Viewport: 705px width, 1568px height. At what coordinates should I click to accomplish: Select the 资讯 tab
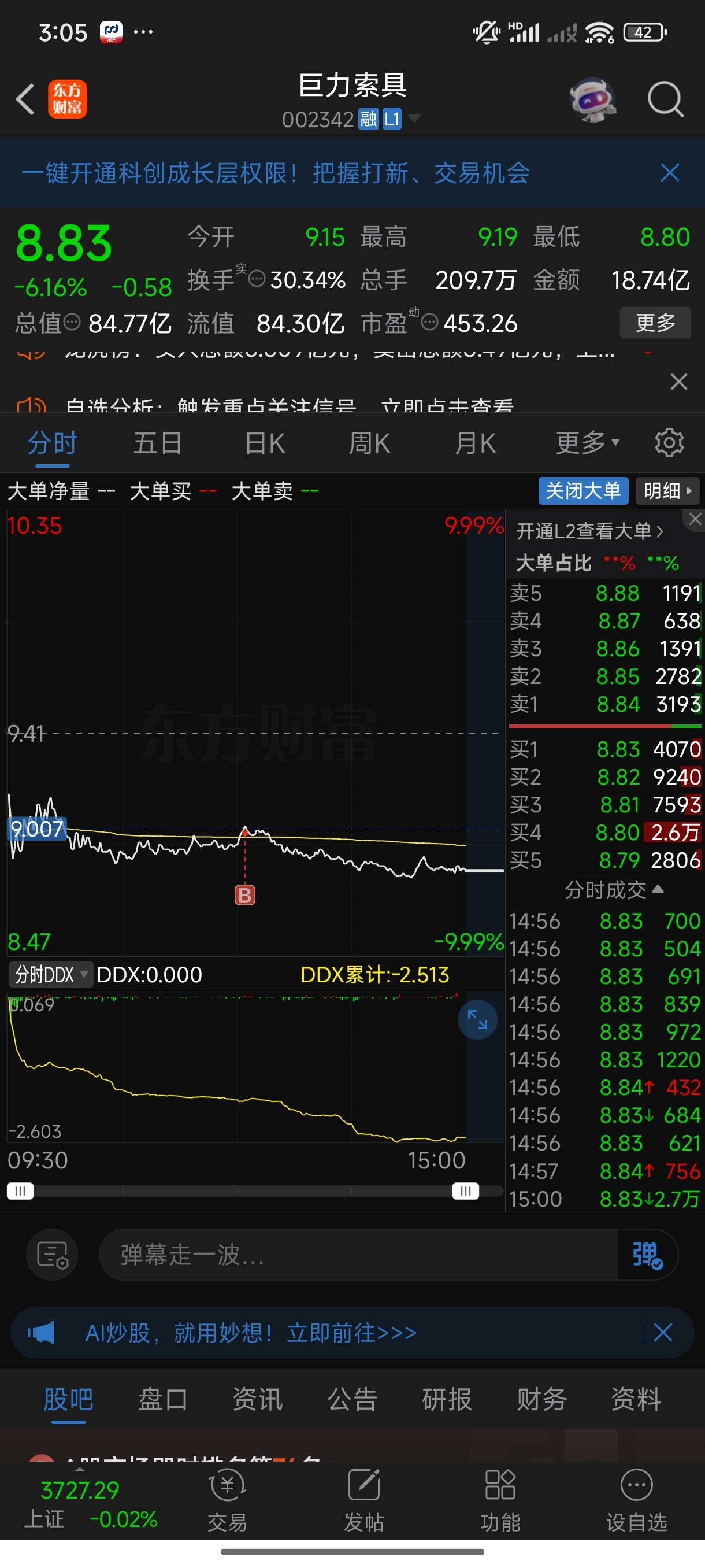(257, 1399)
